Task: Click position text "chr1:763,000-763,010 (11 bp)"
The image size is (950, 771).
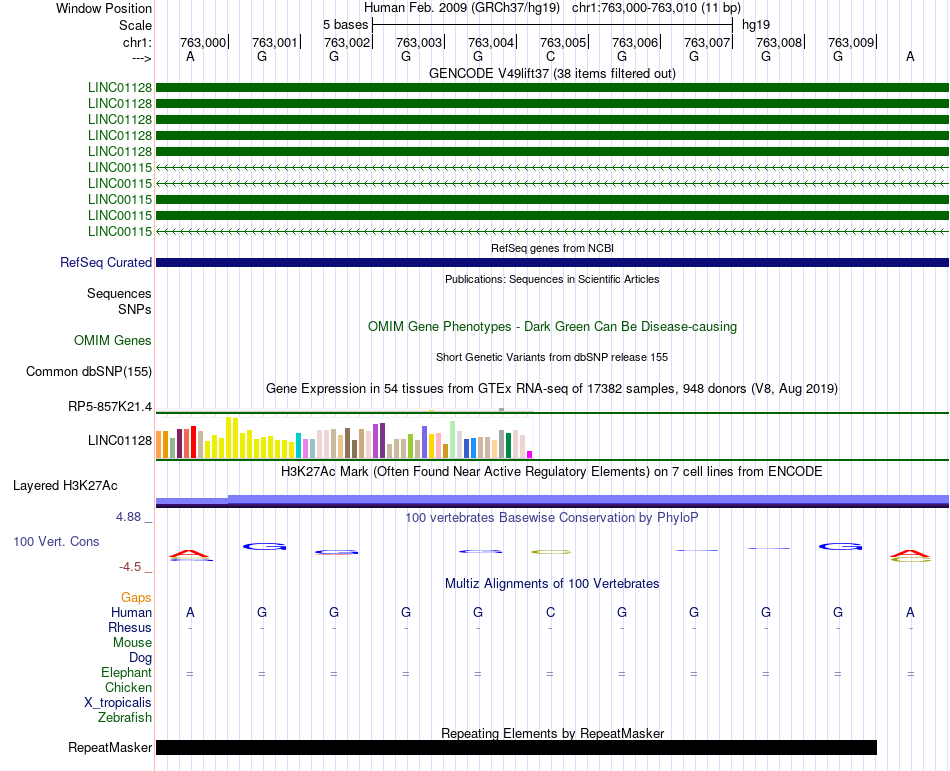Action: pos(656,8)
